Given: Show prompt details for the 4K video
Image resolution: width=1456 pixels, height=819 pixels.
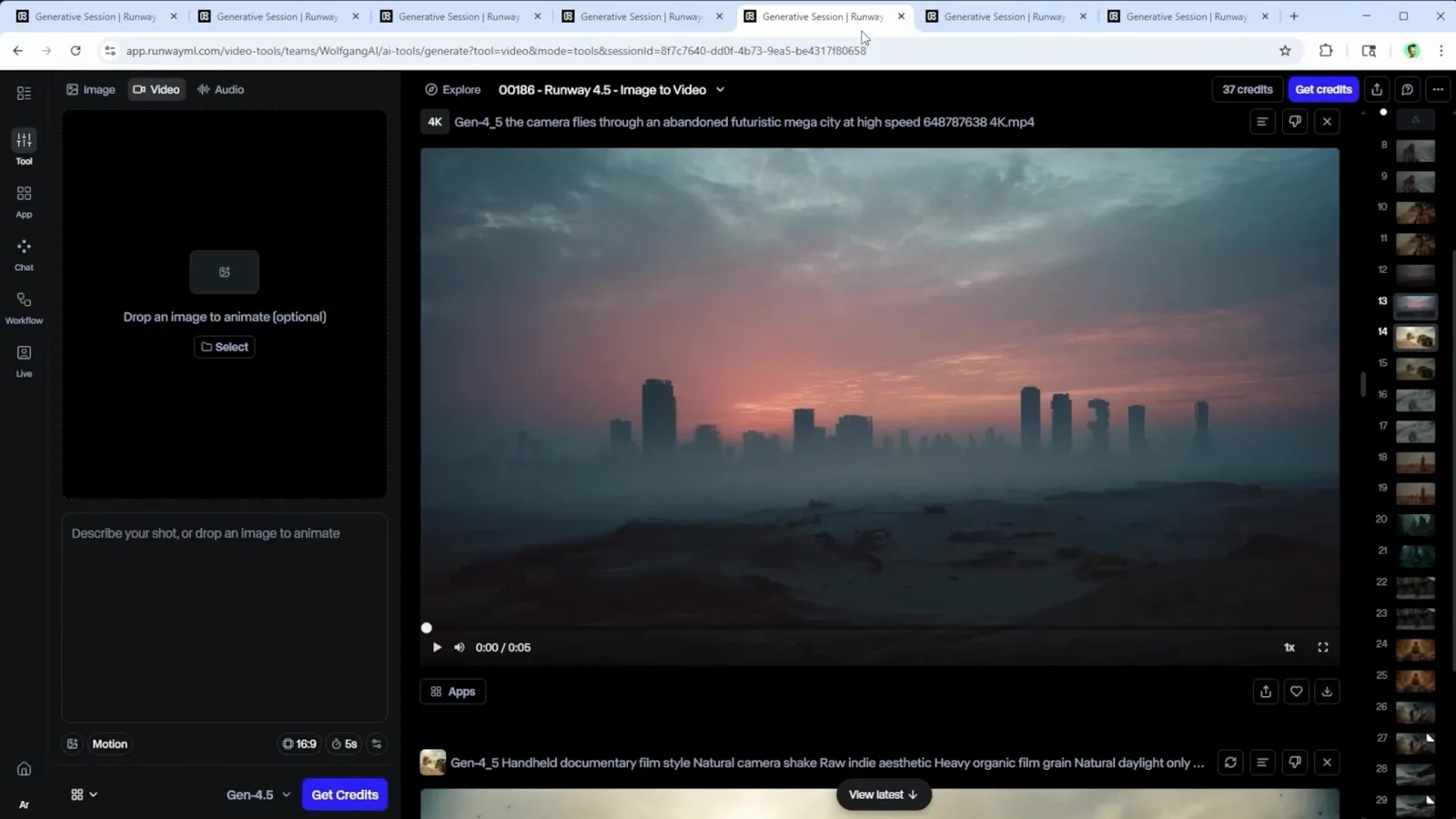Looking at the screenshot, I should tap(1261, 121).
